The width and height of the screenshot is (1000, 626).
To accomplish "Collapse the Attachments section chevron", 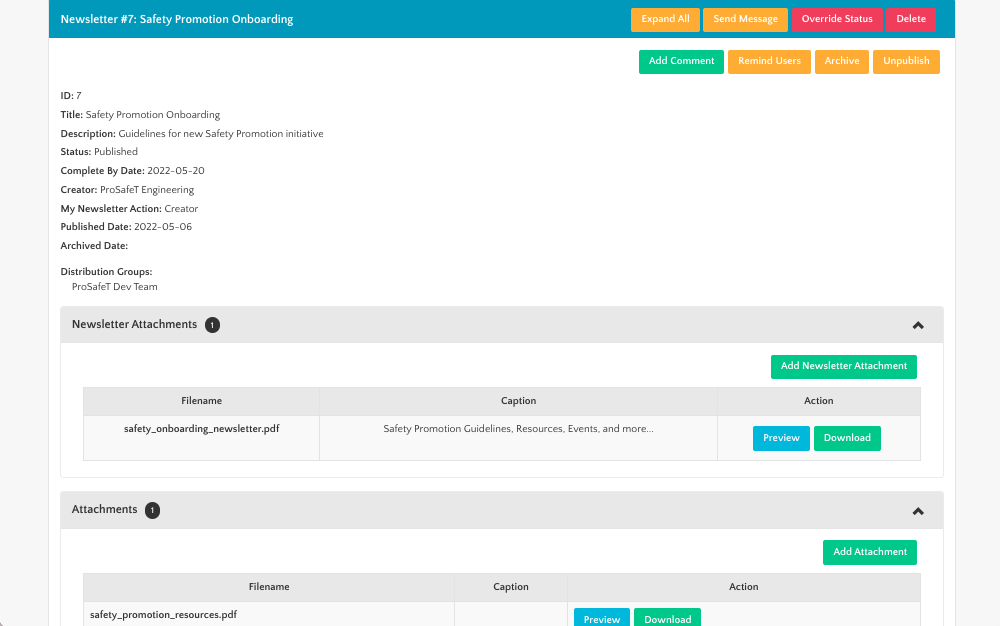I will point(918,511).
